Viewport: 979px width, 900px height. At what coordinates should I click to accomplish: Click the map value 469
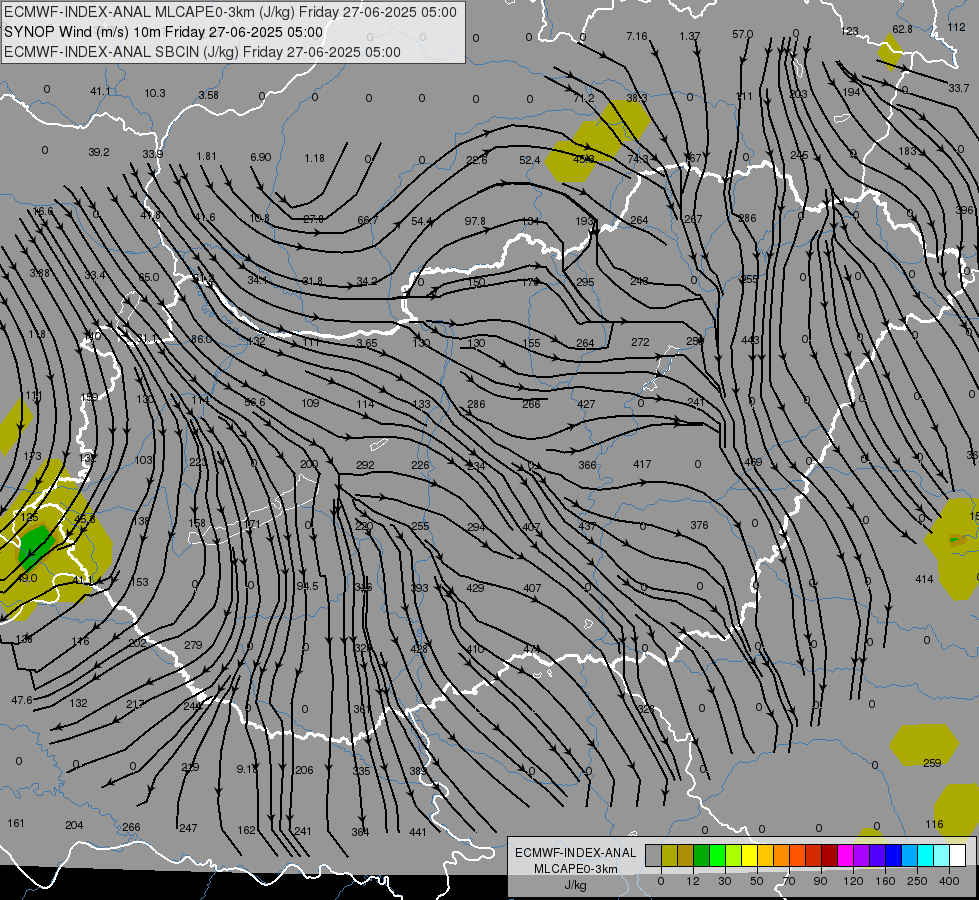[x=753, y=462]
